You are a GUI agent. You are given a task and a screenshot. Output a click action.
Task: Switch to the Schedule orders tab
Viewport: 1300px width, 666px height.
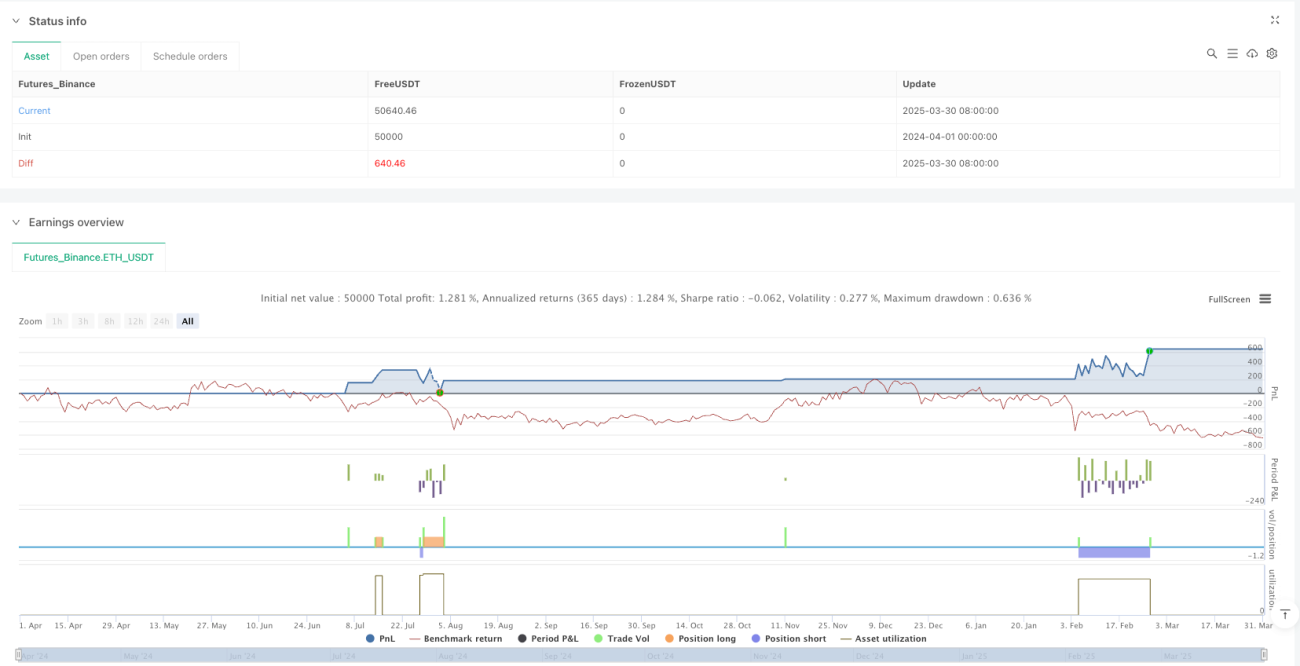tap(190, 56)
